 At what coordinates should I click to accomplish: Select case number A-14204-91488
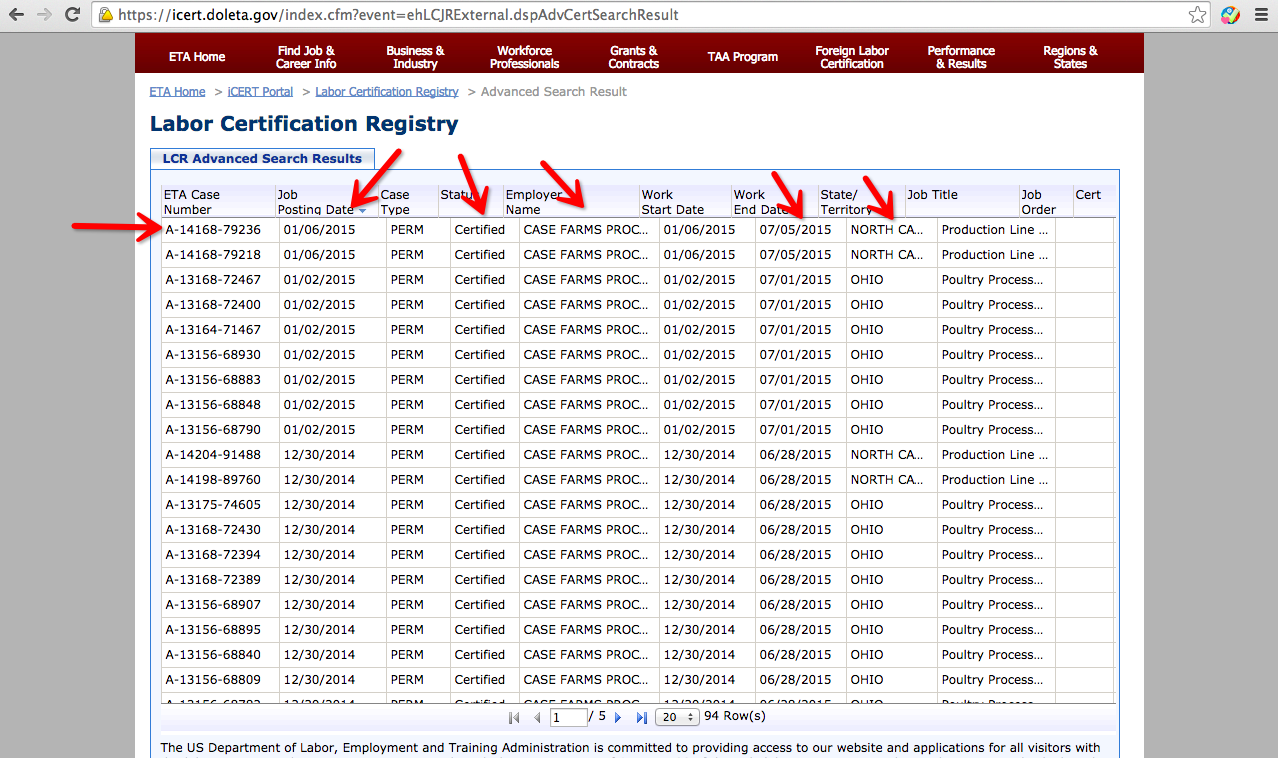point(213,455)
